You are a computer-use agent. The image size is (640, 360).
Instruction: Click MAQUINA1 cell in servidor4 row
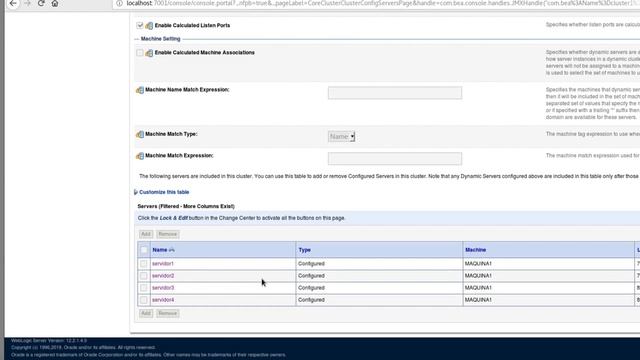click(x=478, y=300)
